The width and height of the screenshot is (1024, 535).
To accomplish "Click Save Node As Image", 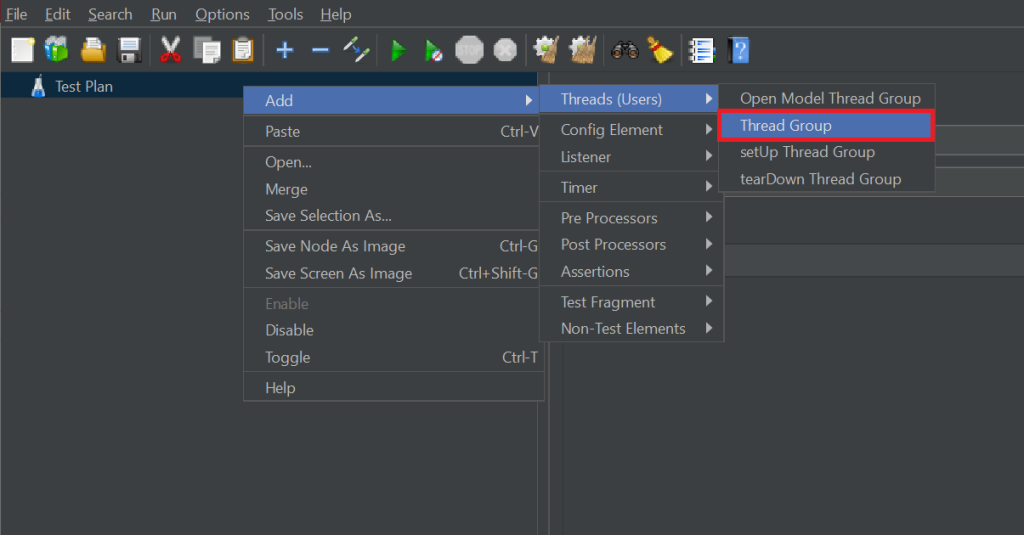I will [391, 246].
